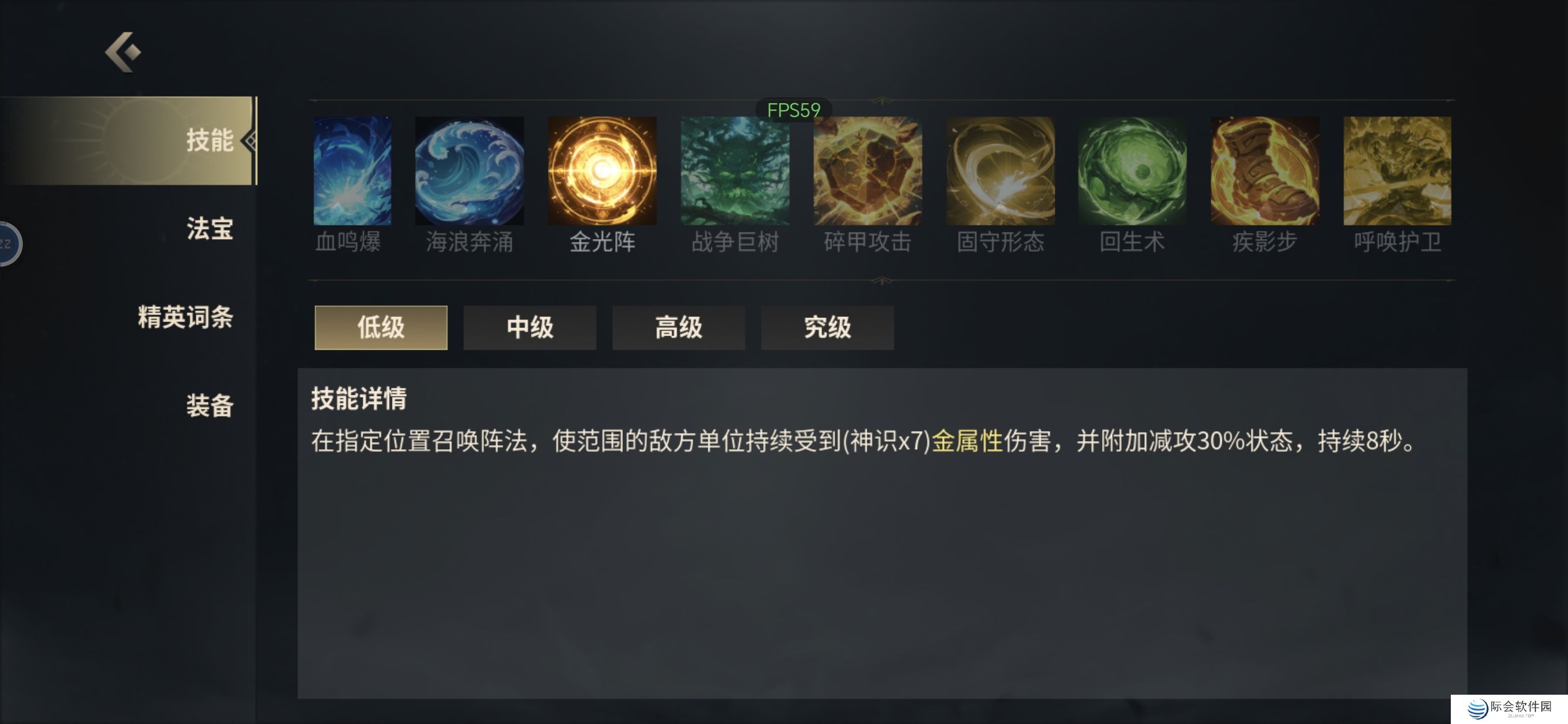
Task: Open the 固守形态 skill icon
Action: [1000, 170]
